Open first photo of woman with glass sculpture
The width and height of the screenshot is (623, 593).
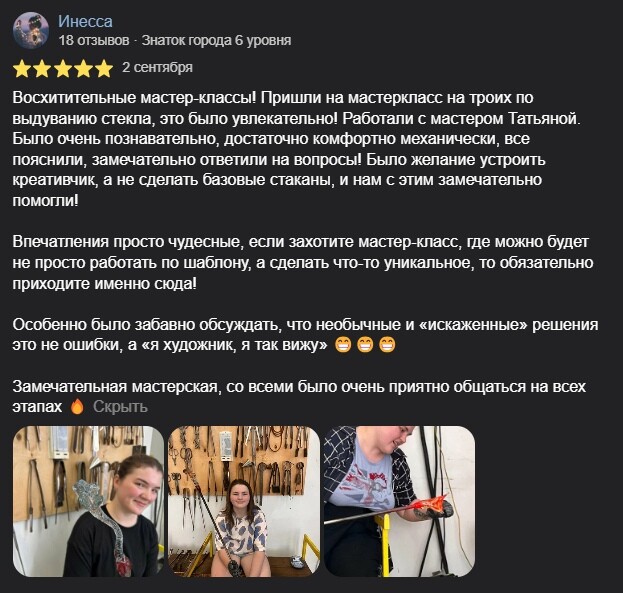89,502
